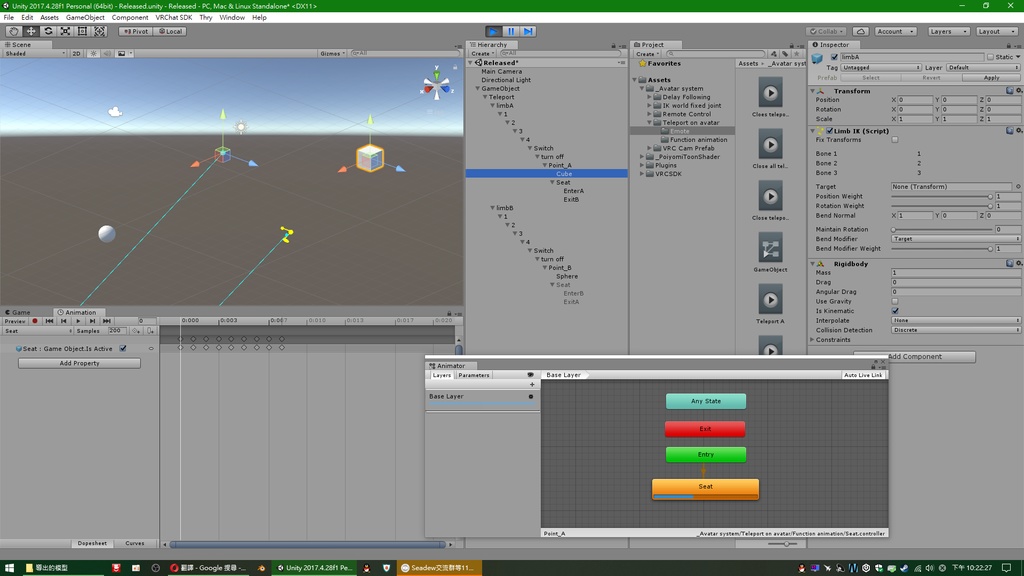Select the Scale tool
Viewport: 1024px width, 576px height.
65,31
